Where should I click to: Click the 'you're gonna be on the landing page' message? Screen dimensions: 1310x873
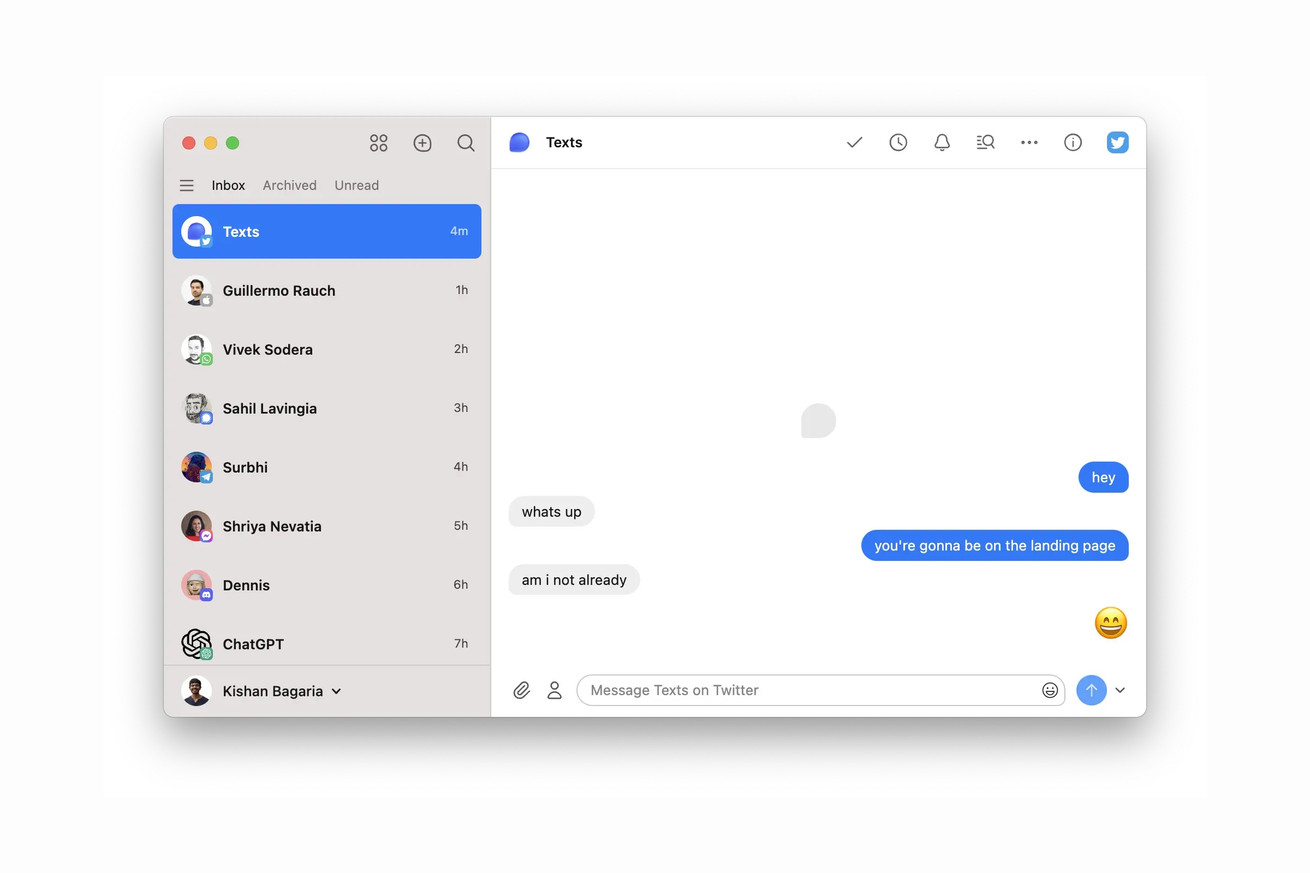(995, 545)
